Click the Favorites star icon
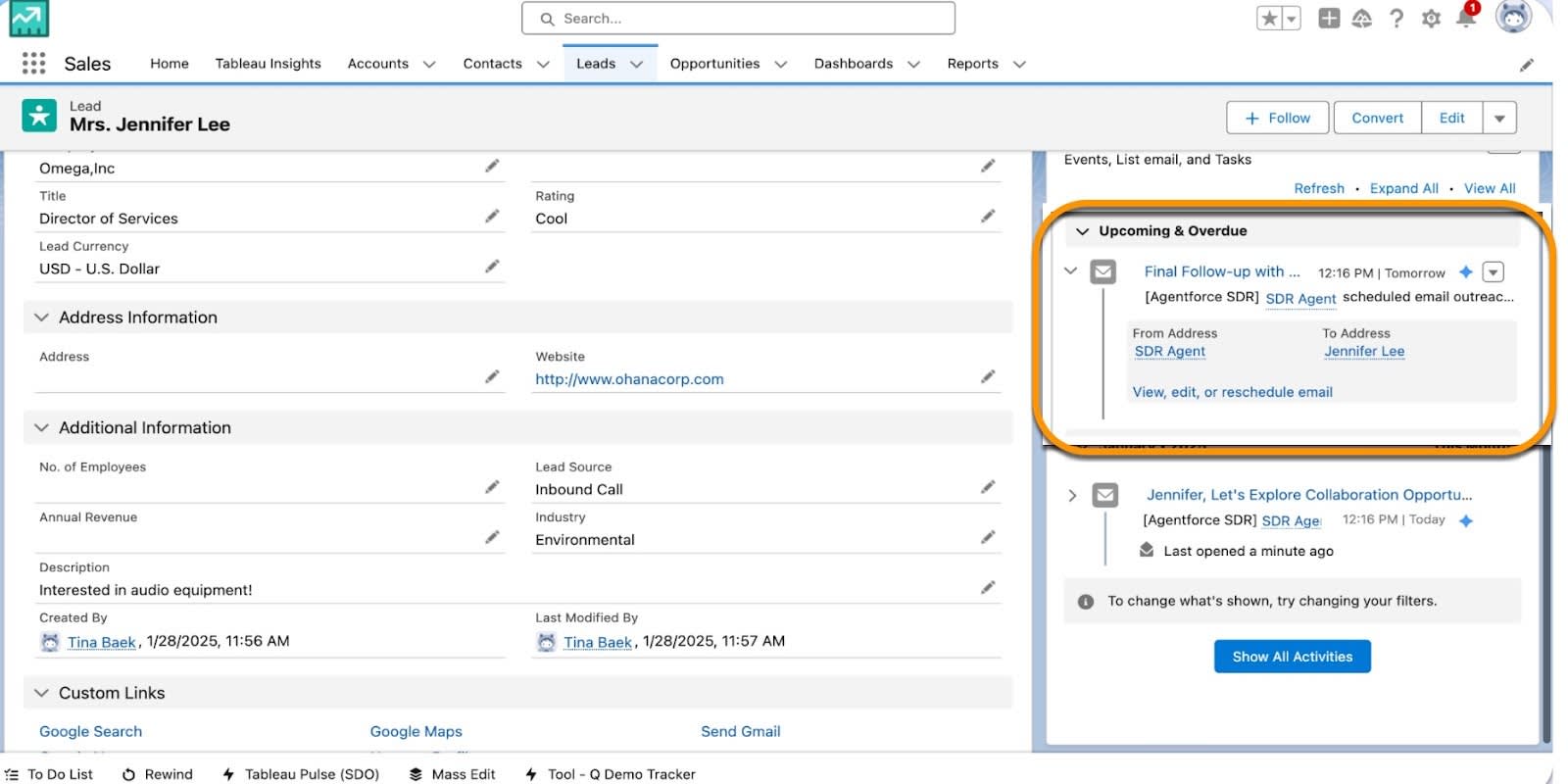The width and height of the screenshot is (1568, 784). [x=1270, y=19]
